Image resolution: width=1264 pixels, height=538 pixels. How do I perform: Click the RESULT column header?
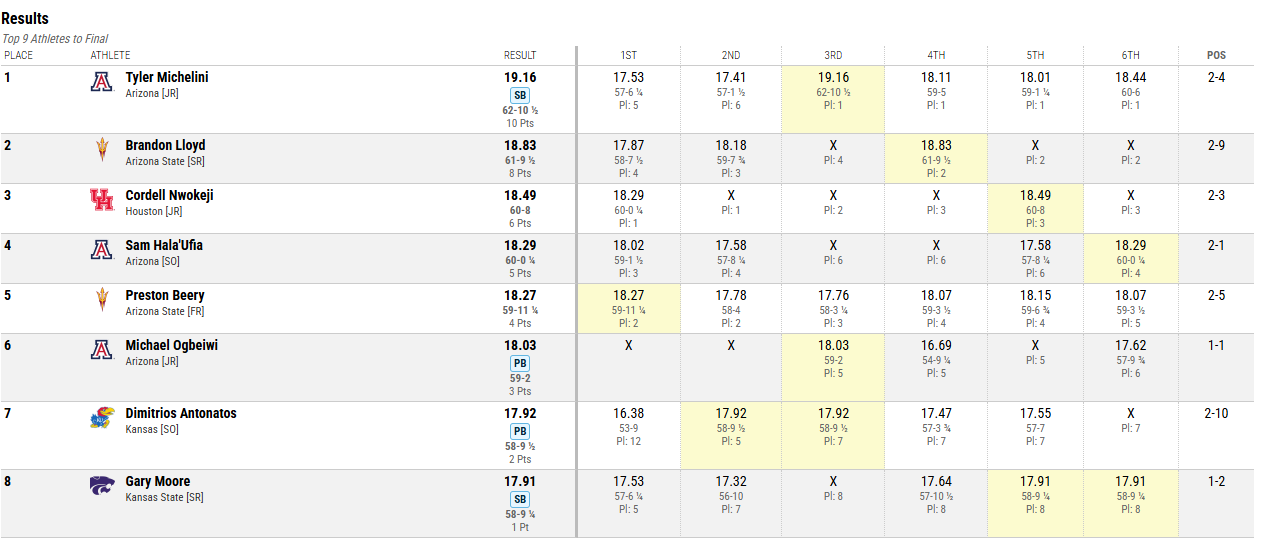[x=520, y=55]
